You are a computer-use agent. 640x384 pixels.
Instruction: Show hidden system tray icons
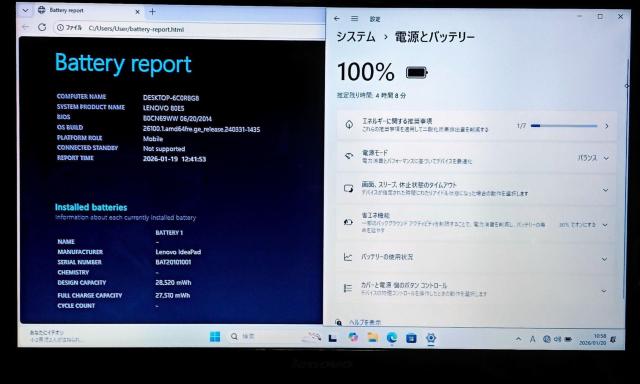click(x=518, y=339)
